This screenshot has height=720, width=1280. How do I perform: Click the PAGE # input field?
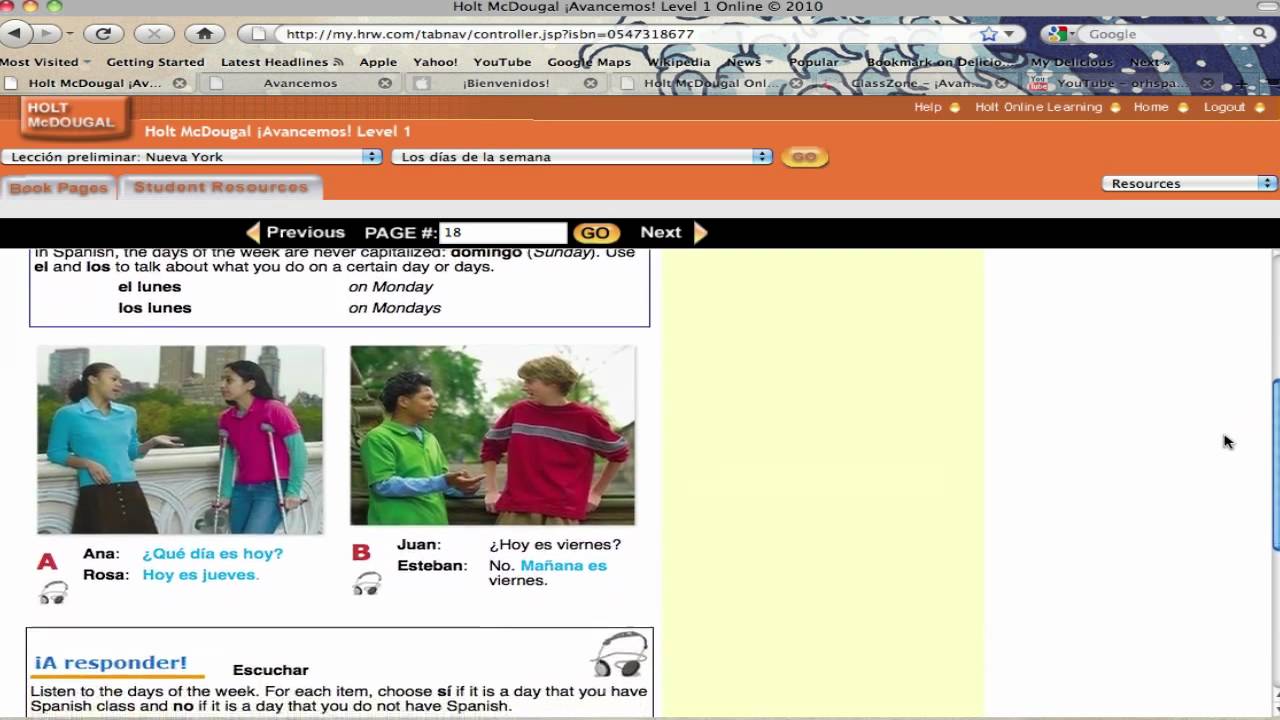tap(503, 233)
